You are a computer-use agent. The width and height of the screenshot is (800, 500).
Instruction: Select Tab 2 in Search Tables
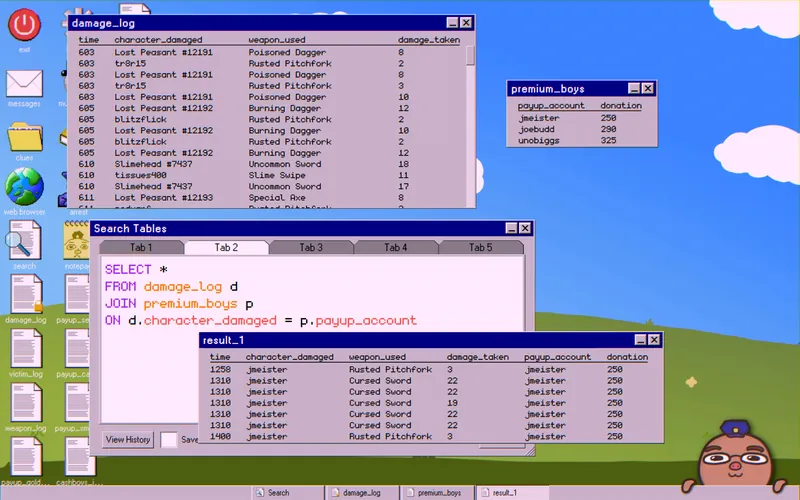coord(226,247)
